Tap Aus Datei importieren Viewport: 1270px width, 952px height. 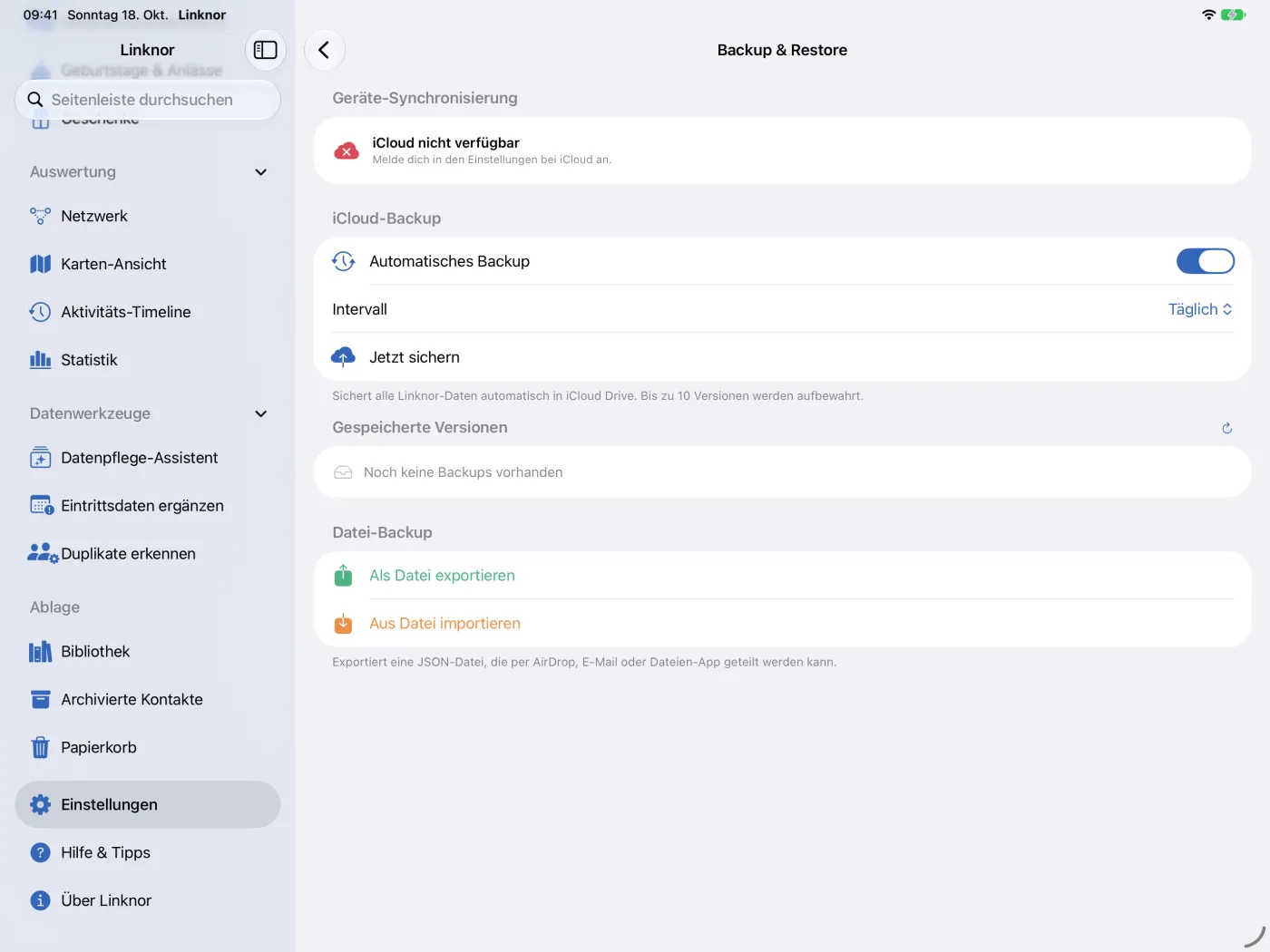783,624
